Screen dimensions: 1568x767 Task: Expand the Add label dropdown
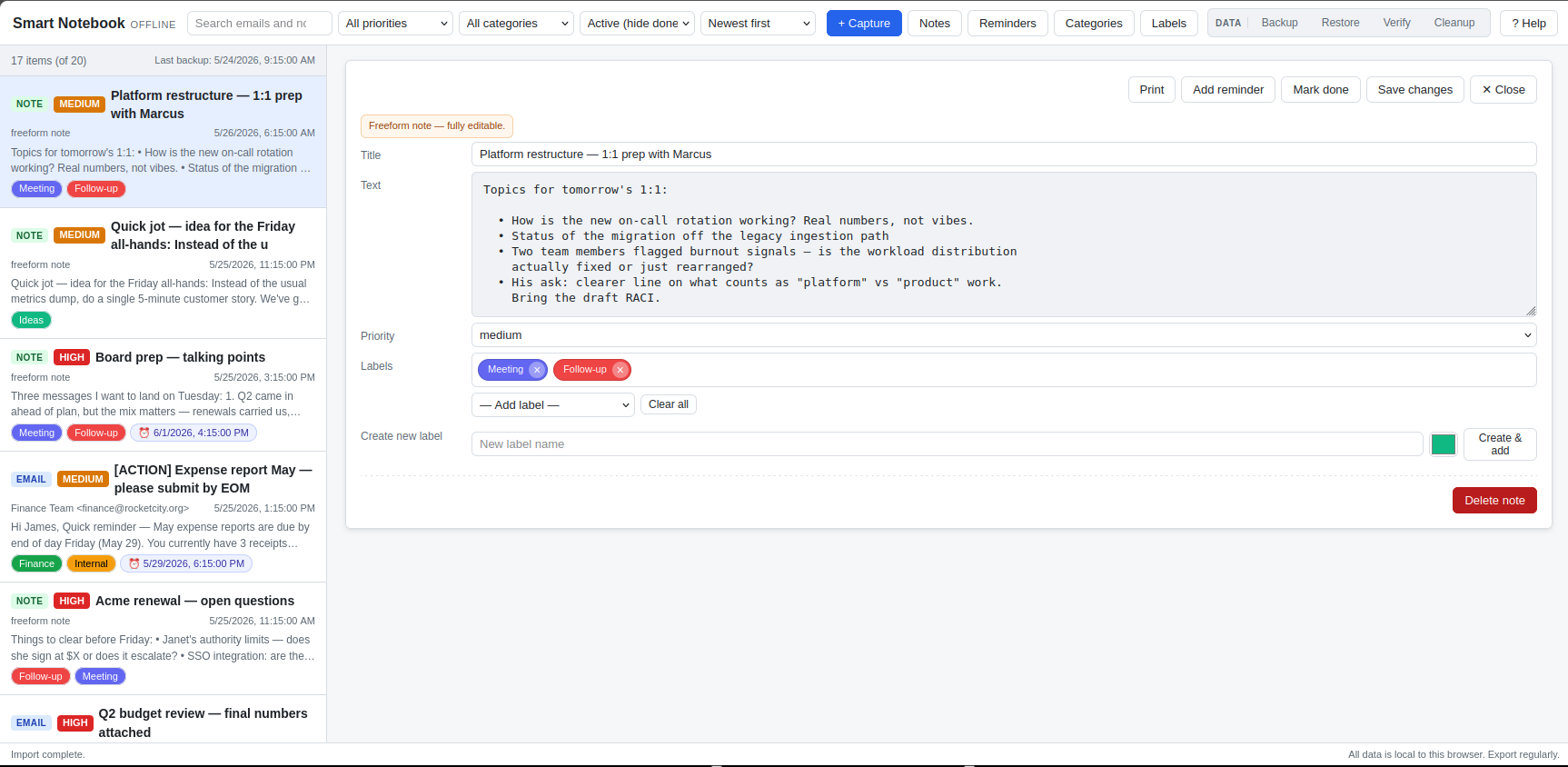coord(553,404)
